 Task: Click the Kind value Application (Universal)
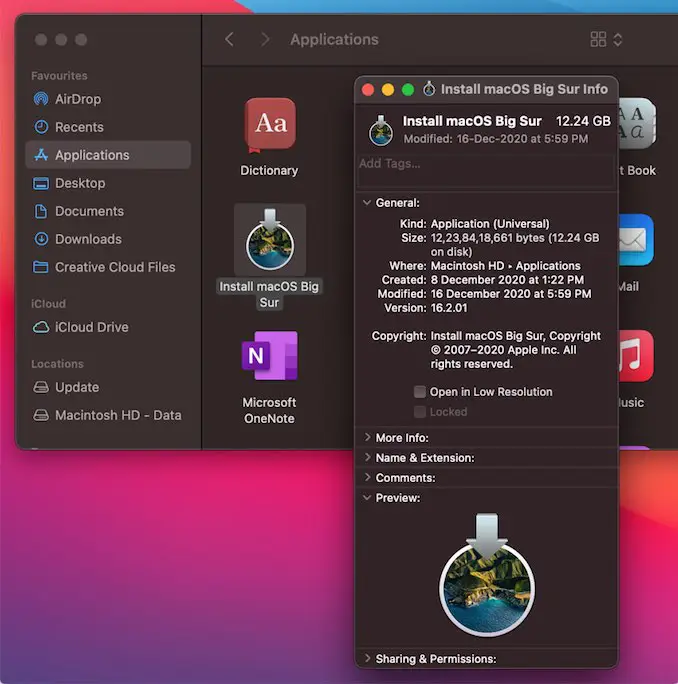490,224
